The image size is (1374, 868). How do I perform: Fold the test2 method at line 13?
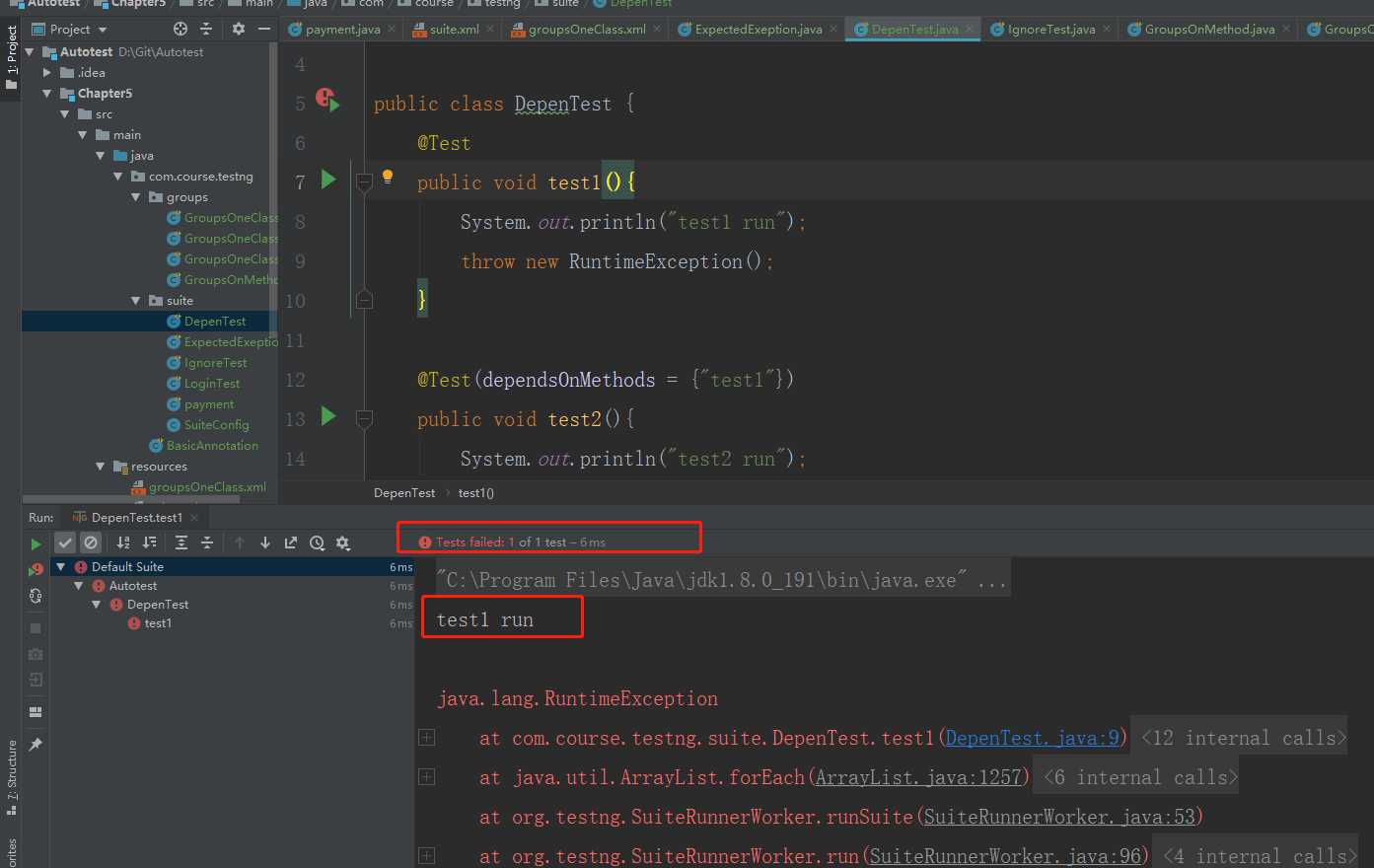[x=364, y=418]
